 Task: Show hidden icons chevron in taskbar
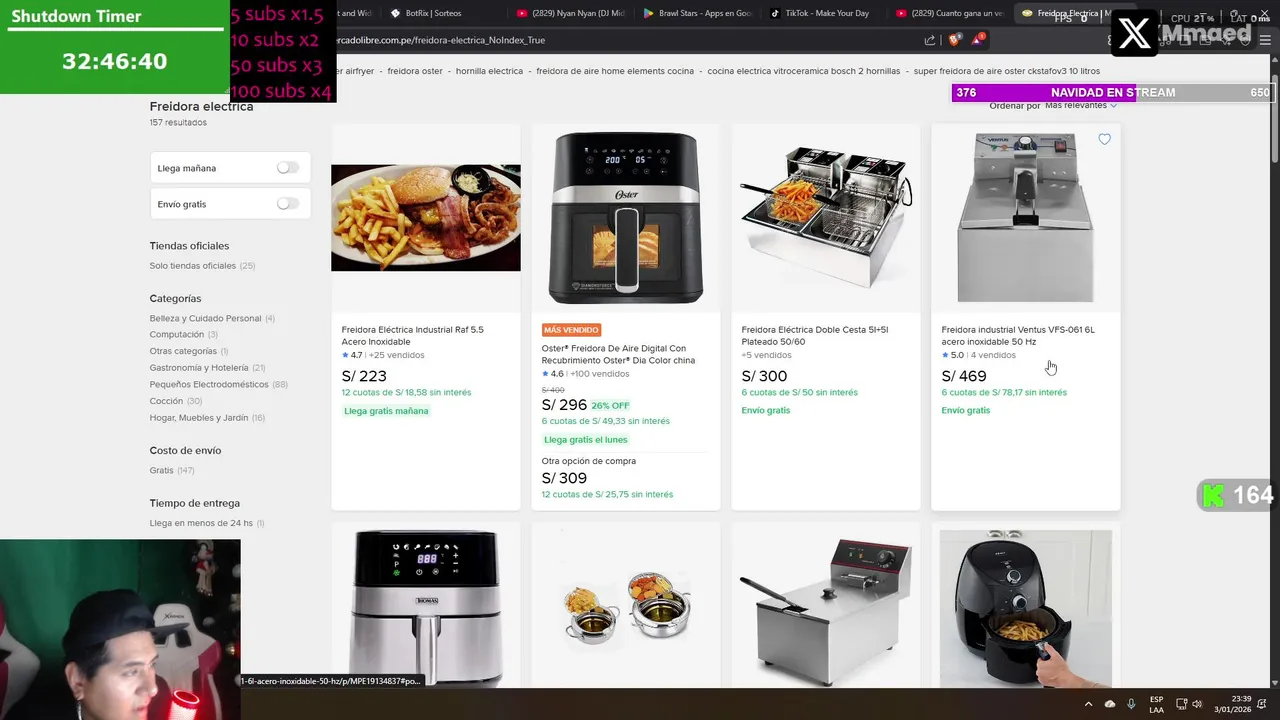tap(1089, 704)
